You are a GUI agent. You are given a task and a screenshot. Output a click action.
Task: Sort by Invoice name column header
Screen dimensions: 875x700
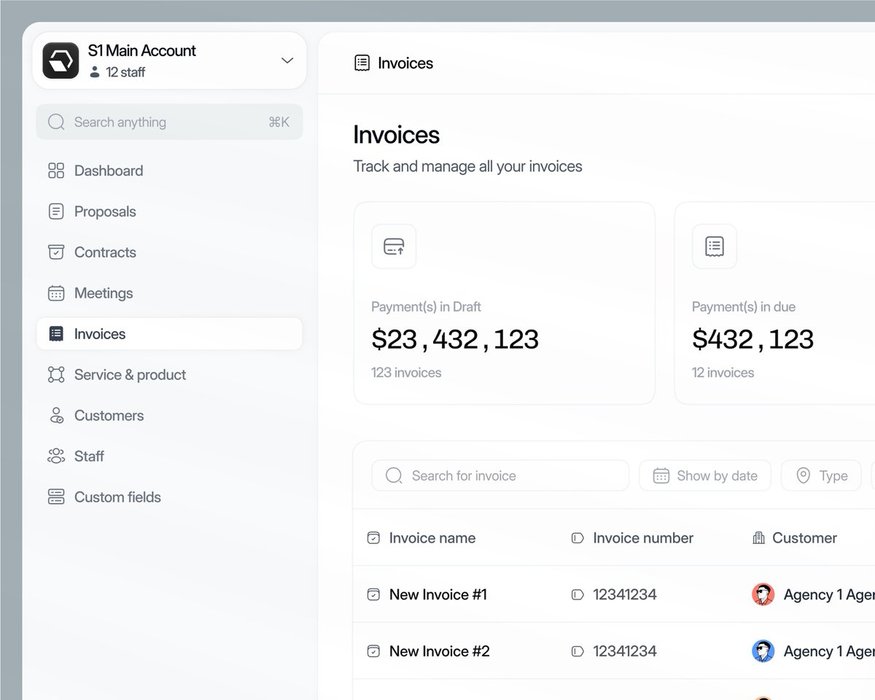tap(432, 538)
